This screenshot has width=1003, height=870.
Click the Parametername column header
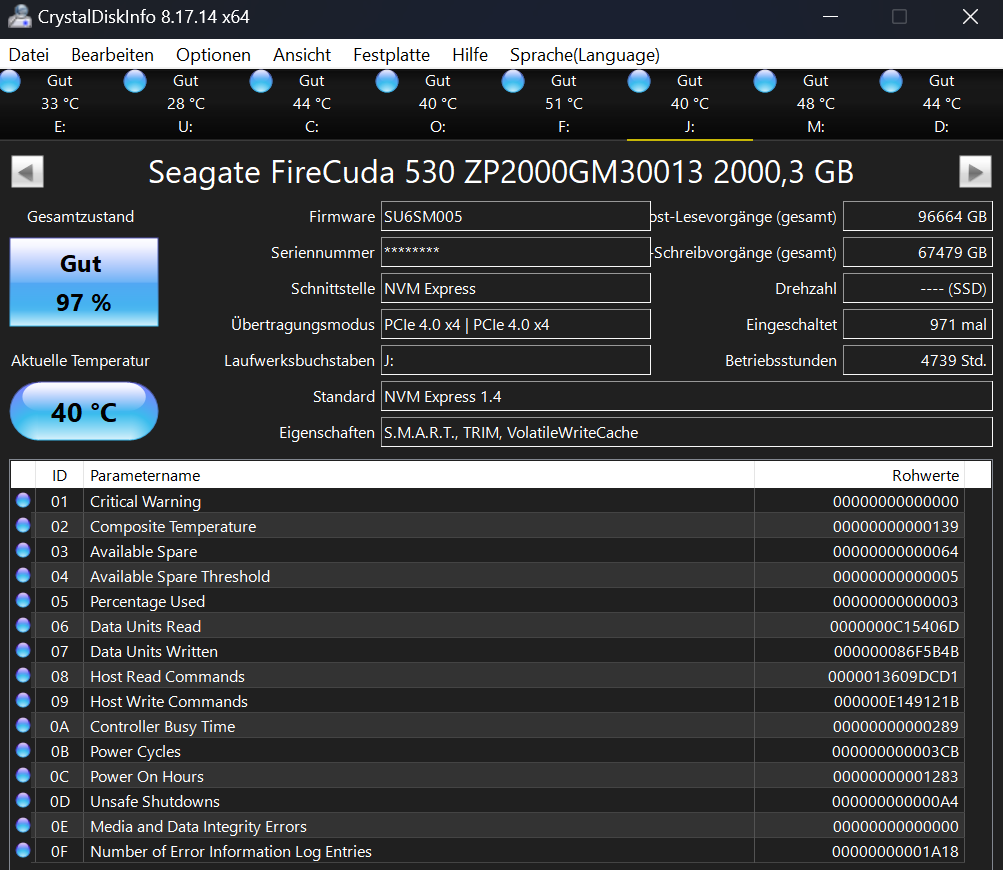pyautogui.click(x=419, y=475)
